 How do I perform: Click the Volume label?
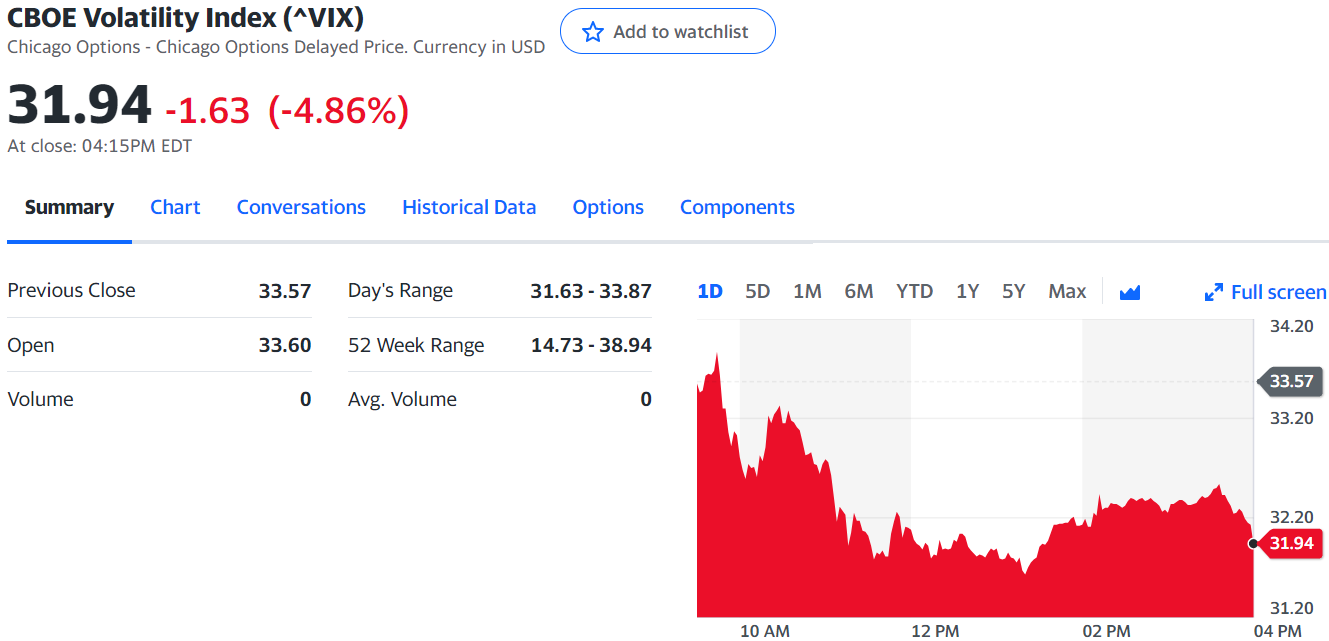tap(40, 399)
